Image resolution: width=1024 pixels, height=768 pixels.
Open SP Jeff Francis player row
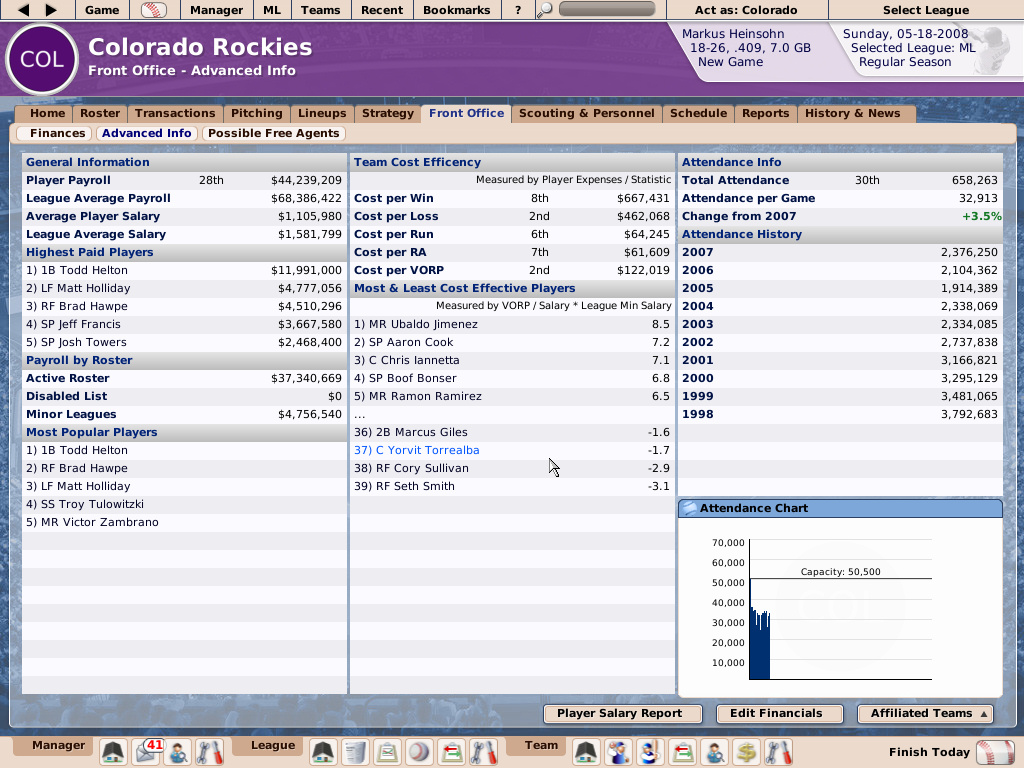(184, 325)
